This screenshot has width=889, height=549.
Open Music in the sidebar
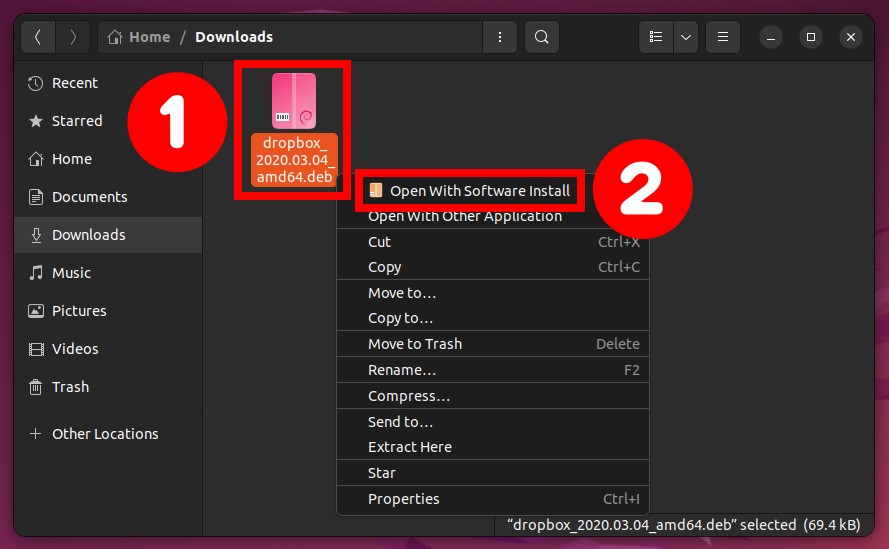[x=108, y=273]
